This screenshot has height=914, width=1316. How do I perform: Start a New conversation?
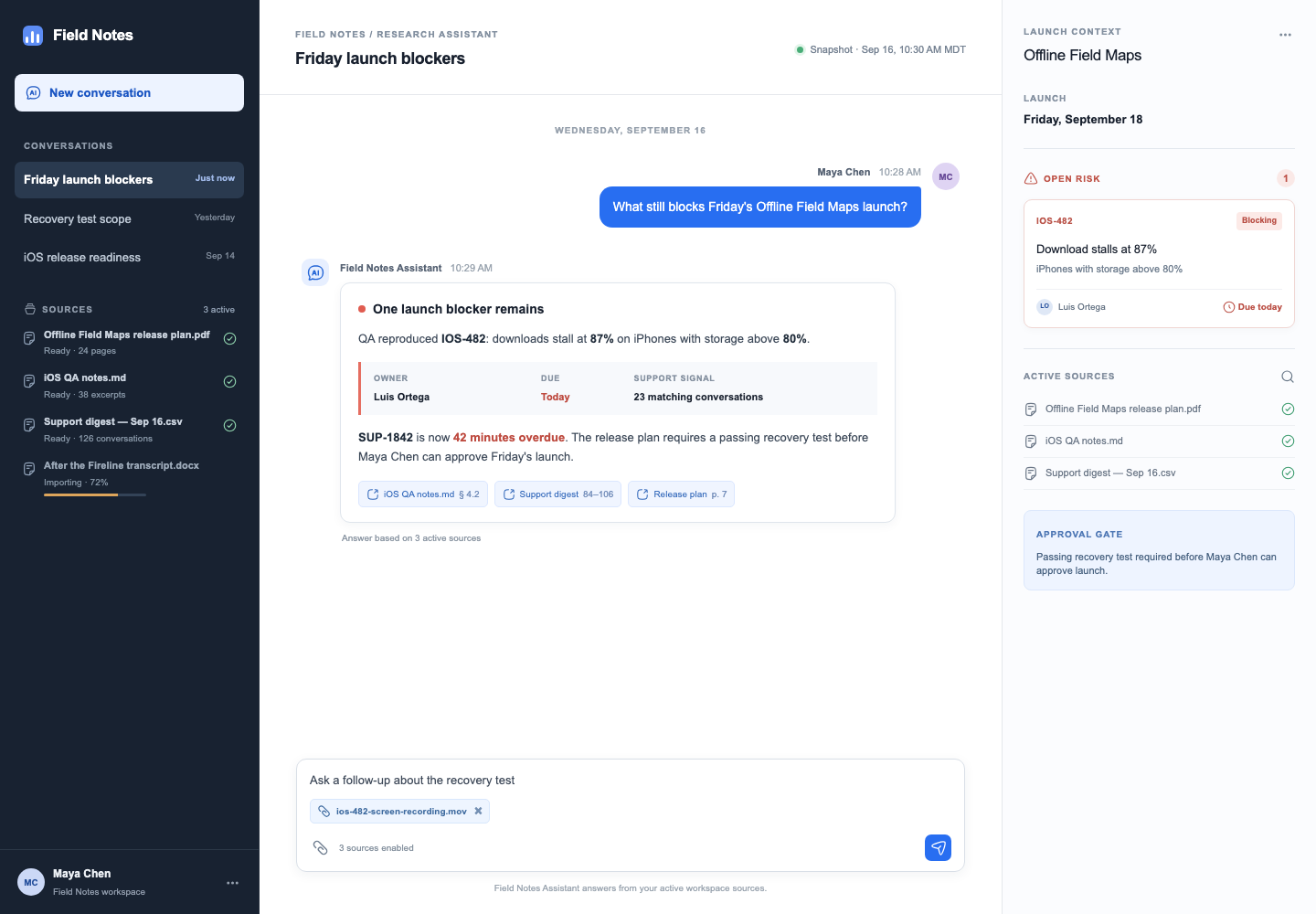point(129,92)
